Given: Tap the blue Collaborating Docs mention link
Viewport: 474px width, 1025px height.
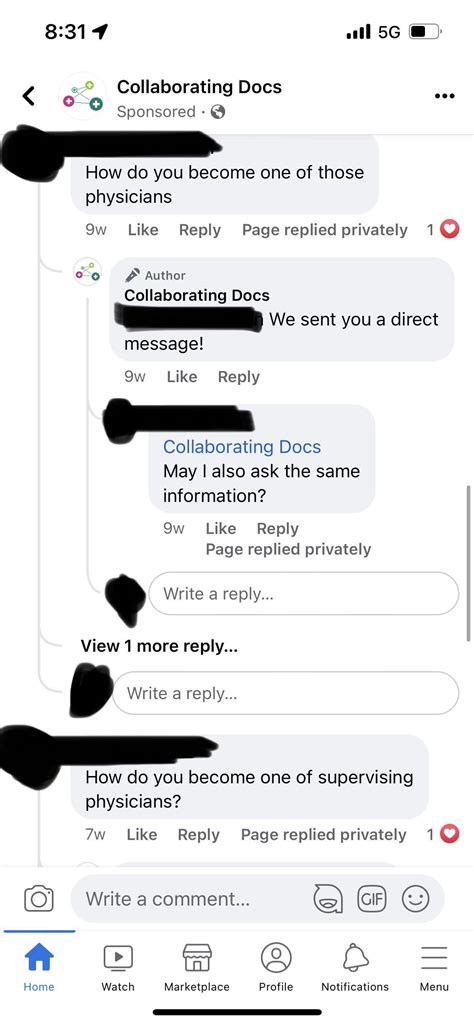Looking at the screenshot, I should pos(242,446).
